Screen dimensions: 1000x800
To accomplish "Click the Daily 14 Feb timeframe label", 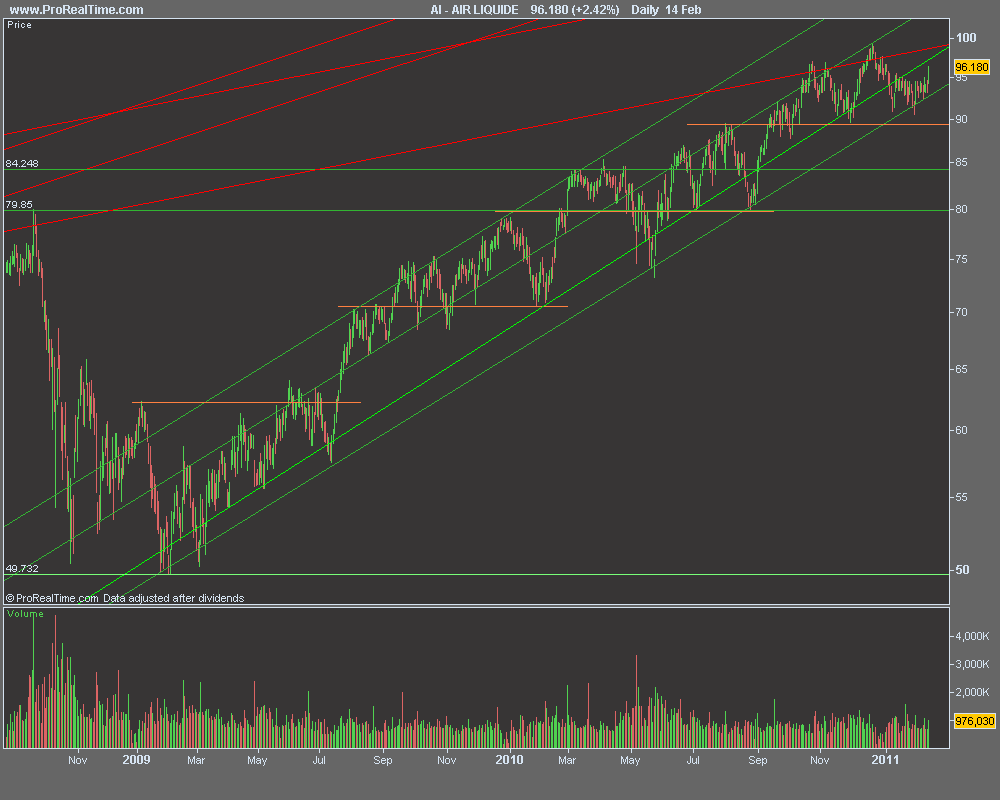I will (x=666, y=10).
